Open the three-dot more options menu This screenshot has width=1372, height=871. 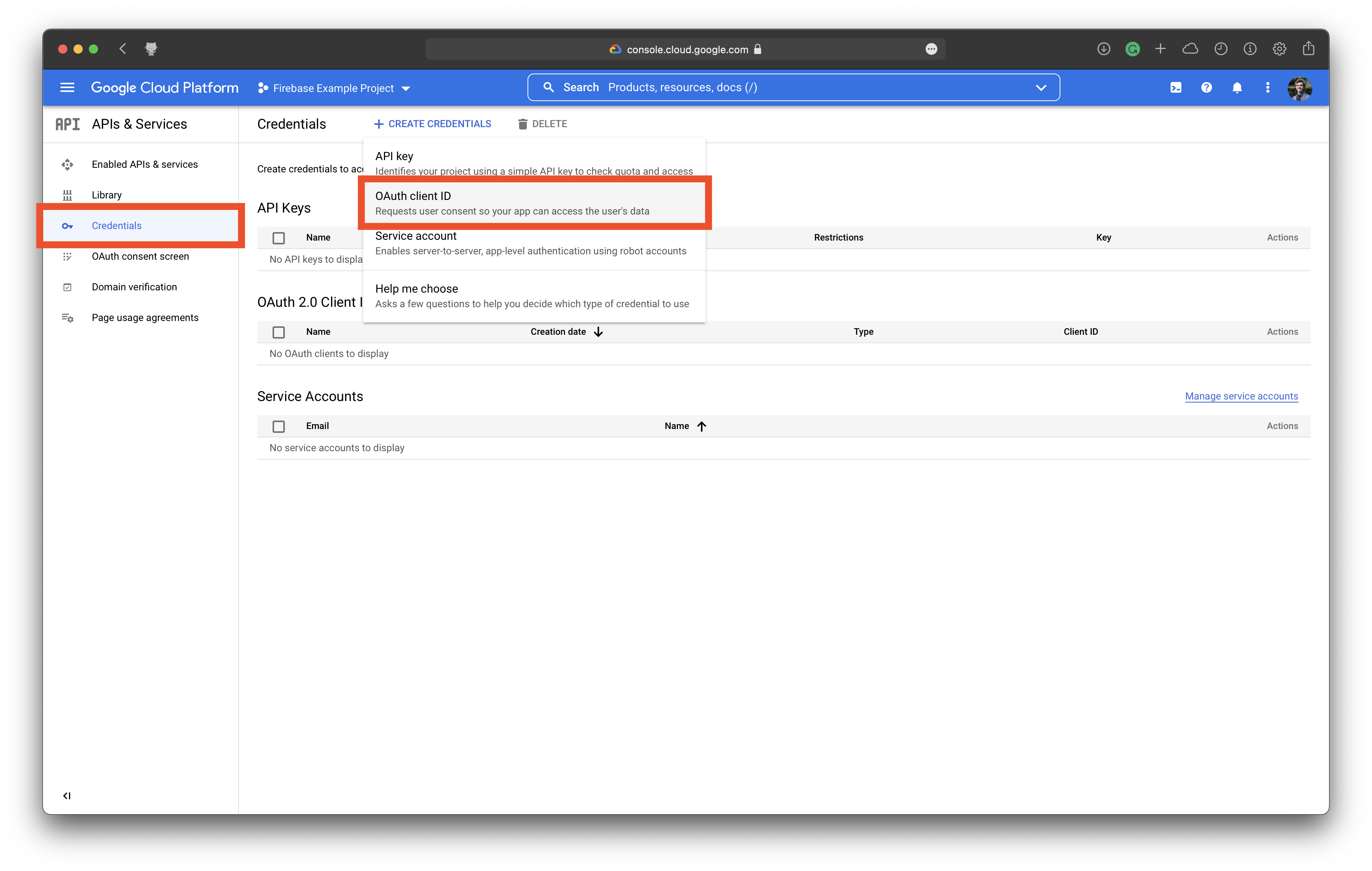tap(1268, 87)
